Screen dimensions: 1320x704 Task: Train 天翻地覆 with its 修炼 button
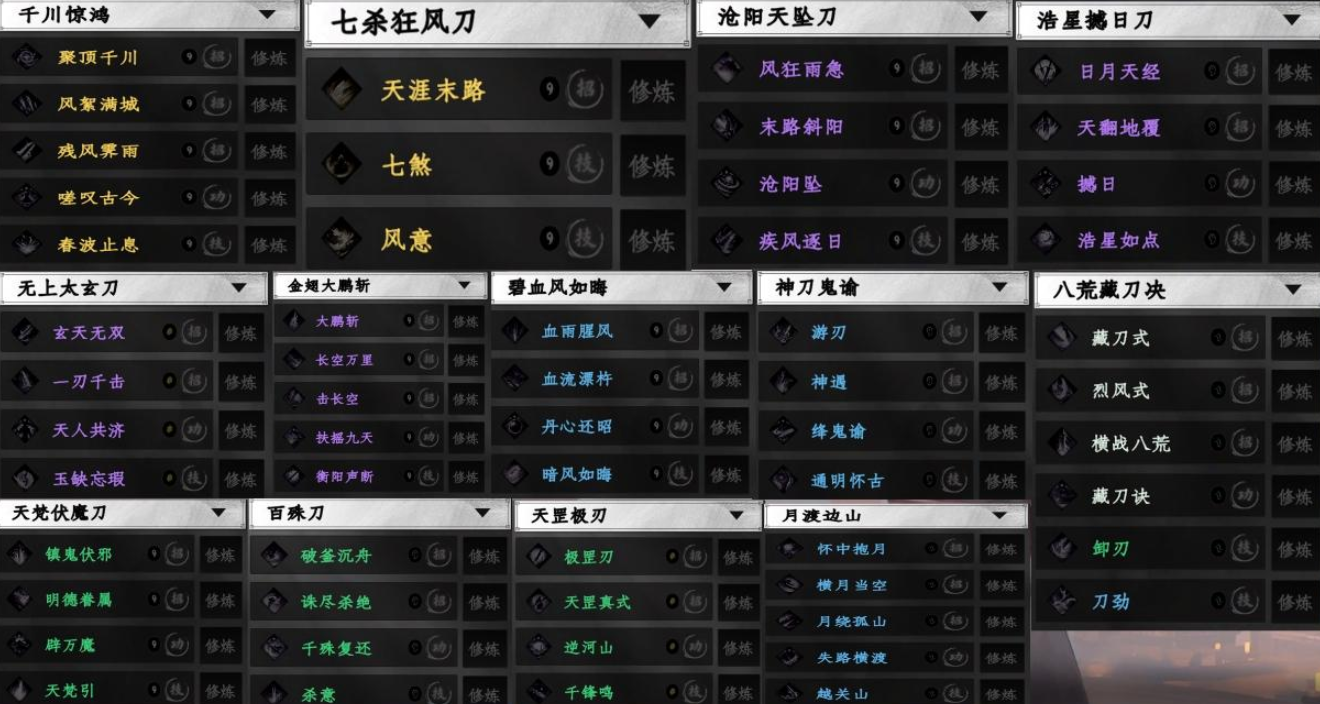(1294, 128)
